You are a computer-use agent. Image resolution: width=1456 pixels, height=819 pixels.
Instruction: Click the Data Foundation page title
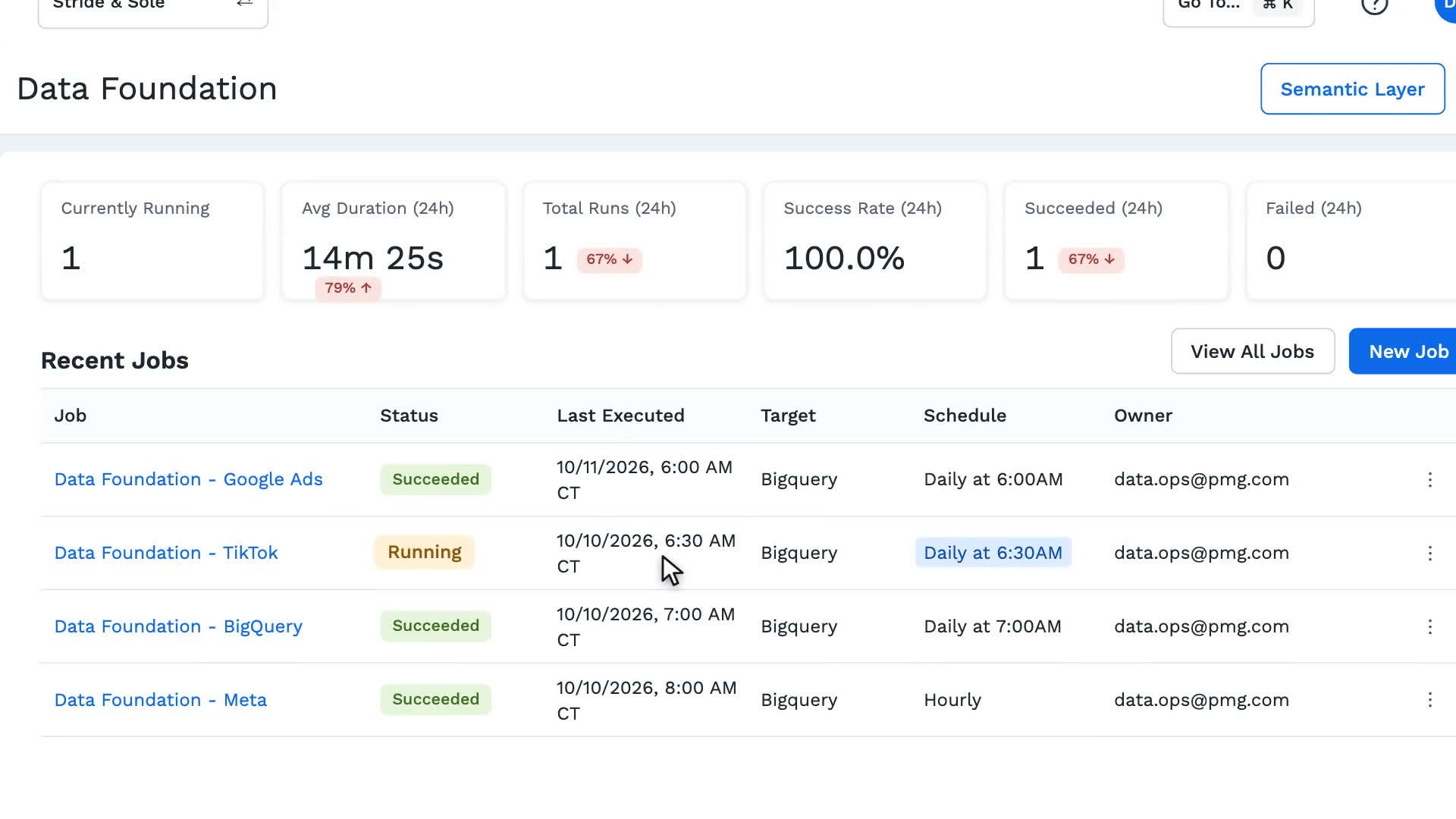(147, 89)
